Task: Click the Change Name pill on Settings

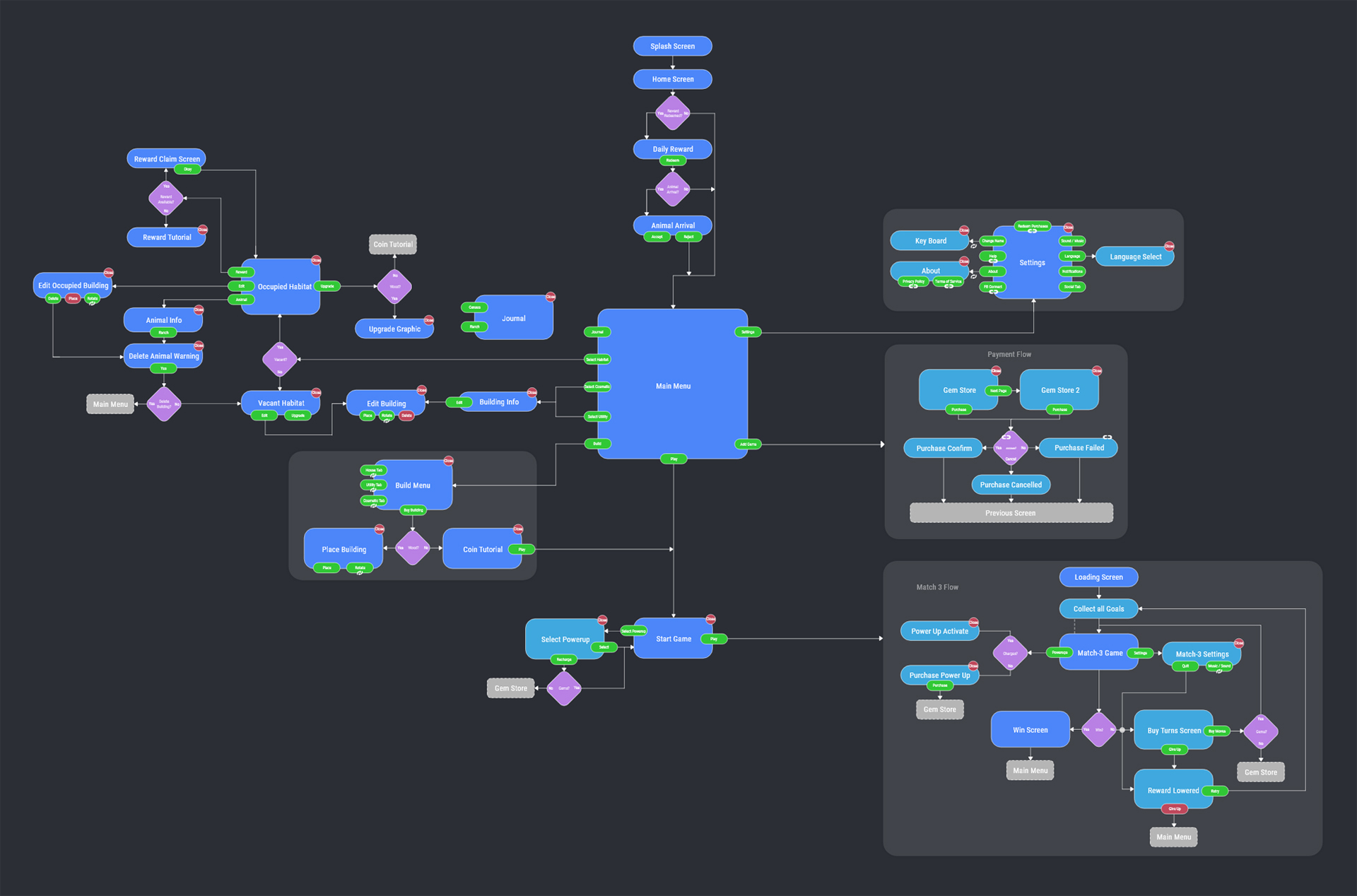Action: pyautogui.click(x=992, y=241)
